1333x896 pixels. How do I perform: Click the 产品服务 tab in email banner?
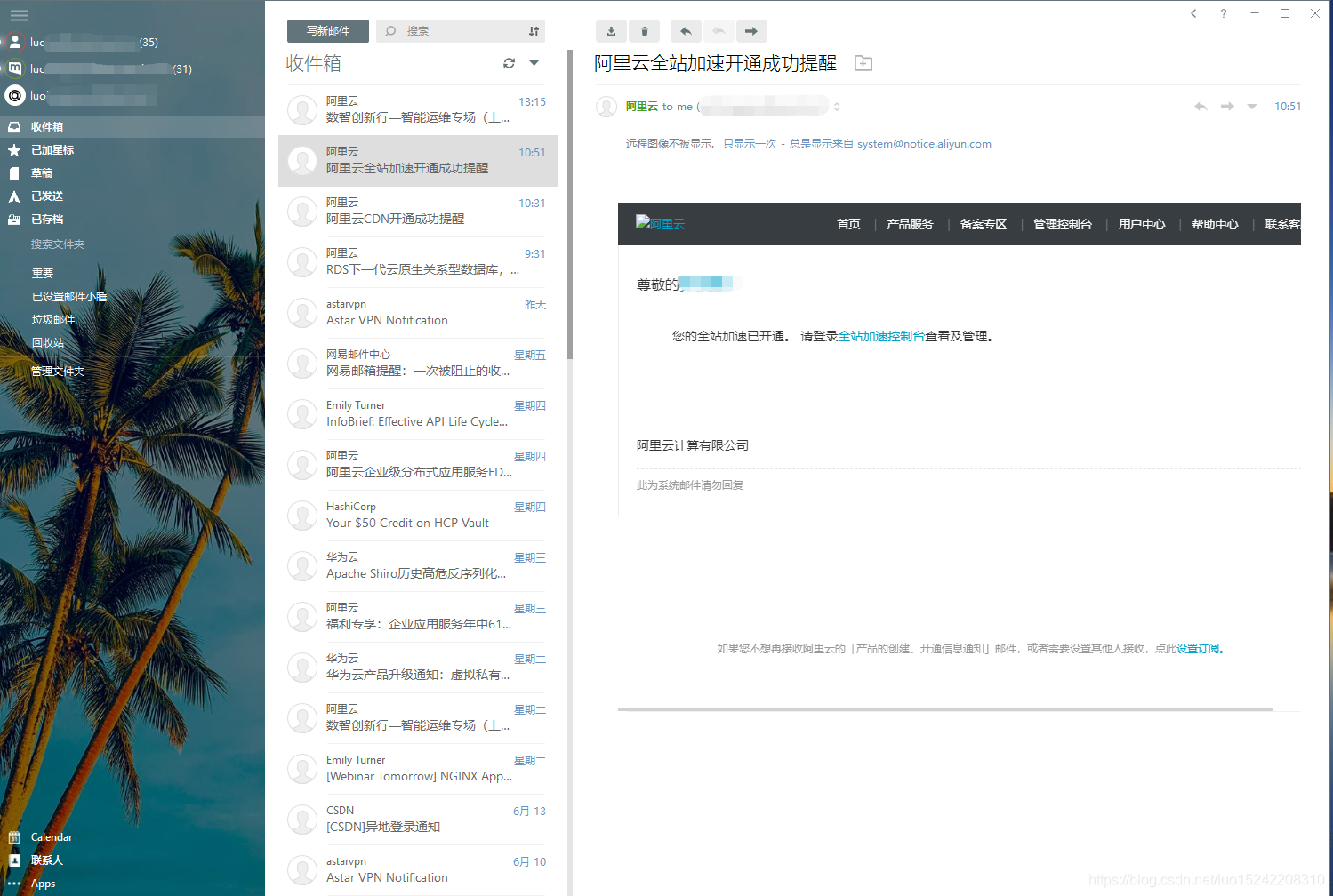click(910, 224)
